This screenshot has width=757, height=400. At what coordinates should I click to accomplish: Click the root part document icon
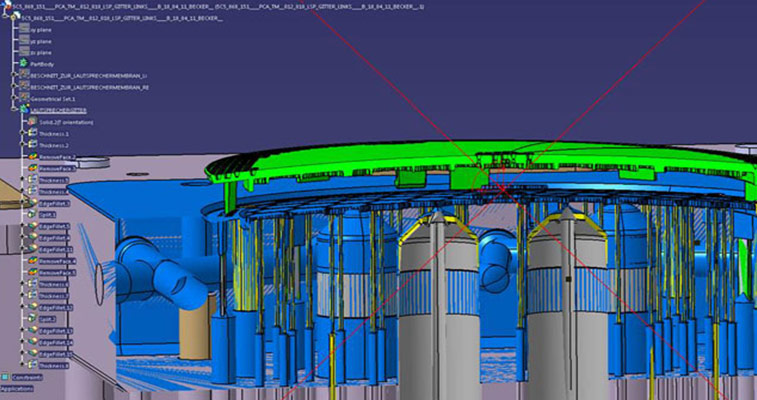8,6
